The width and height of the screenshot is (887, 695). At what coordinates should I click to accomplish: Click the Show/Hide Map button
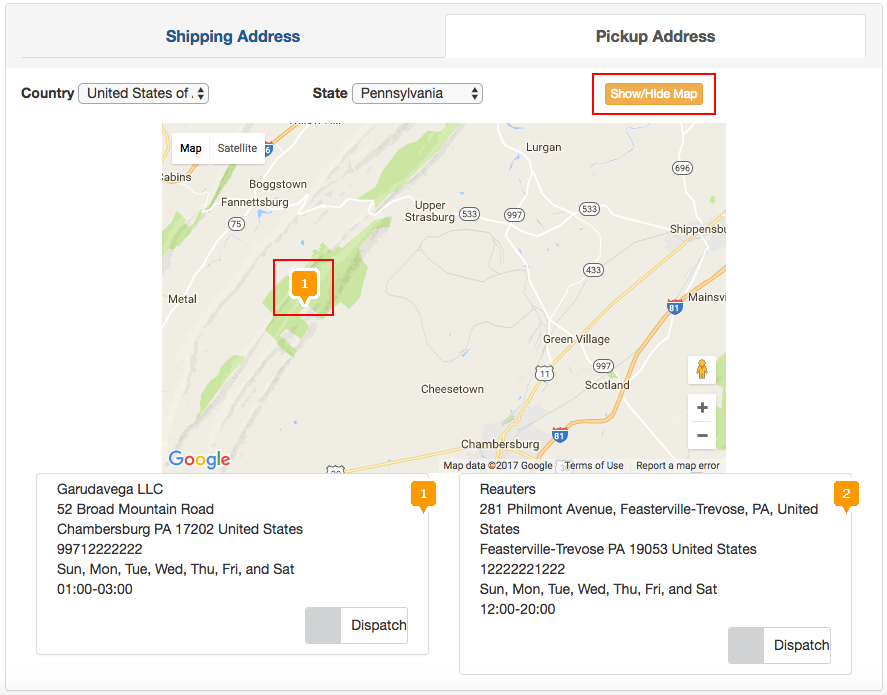click(x=653, y=94)
